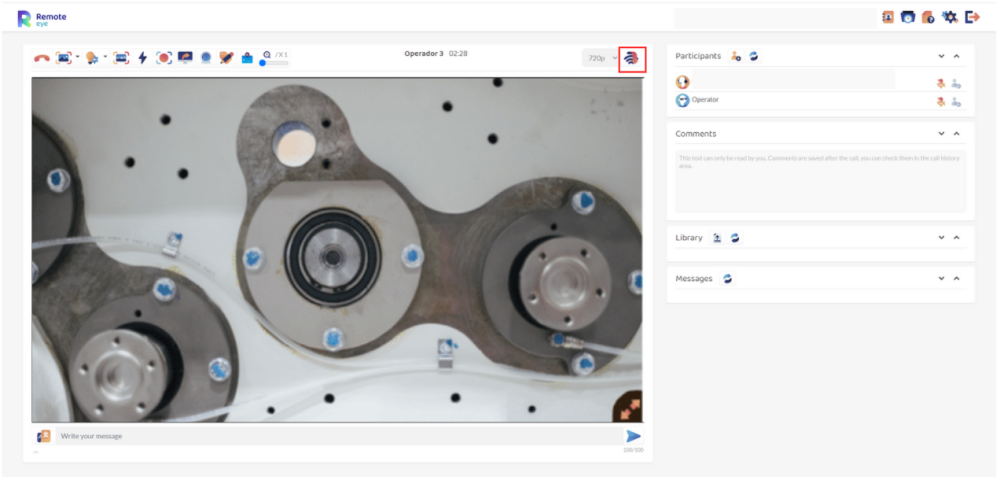1000x480 pixels.
Task: Send the message with the paper-plane button
Action: (633, 437)
